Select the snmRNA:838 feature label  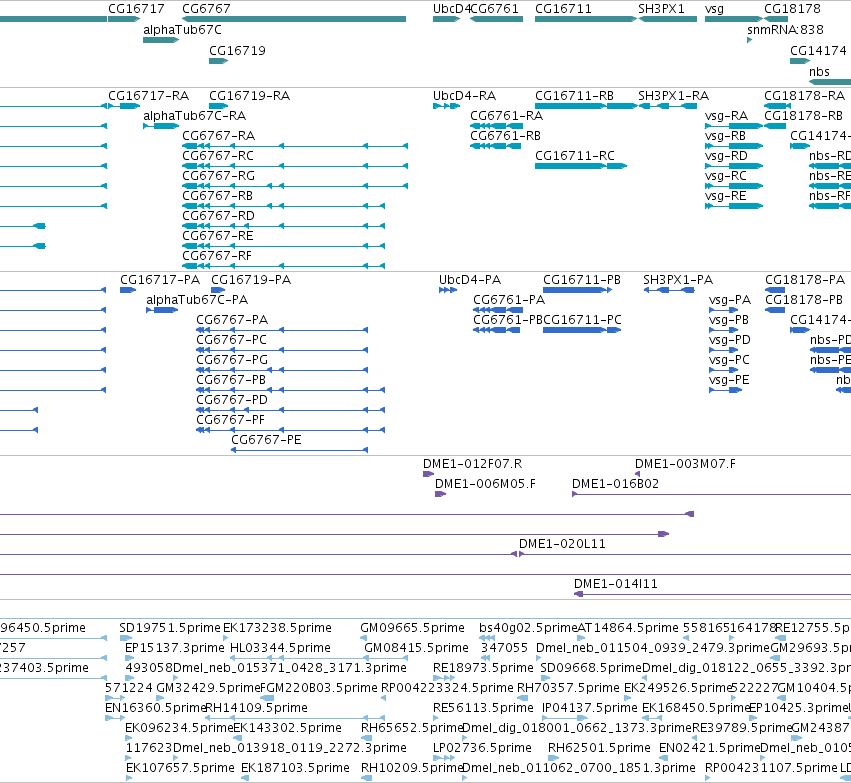[x=785, y=30]
